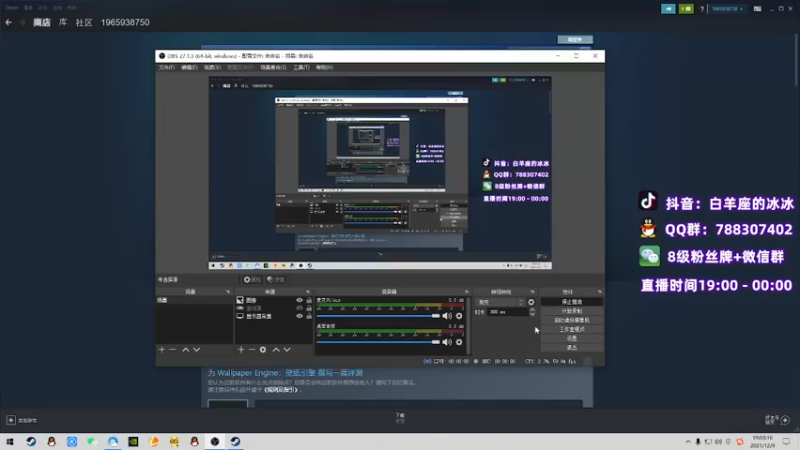The image size is (800, 450).
Task: Click transition duration 300 ms stepper arrows
Action: (532, 312)
